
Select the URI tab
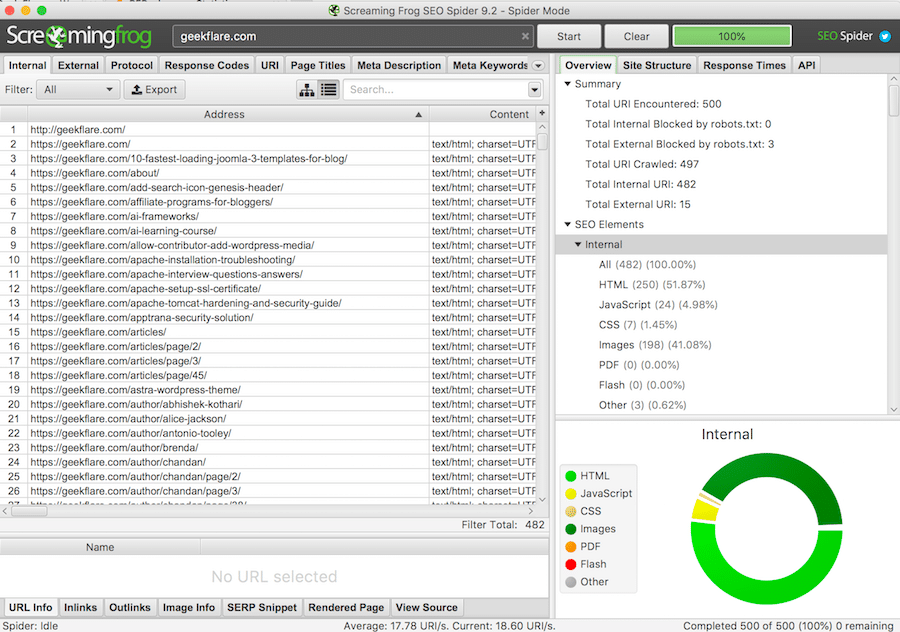(x=270, y=65)
